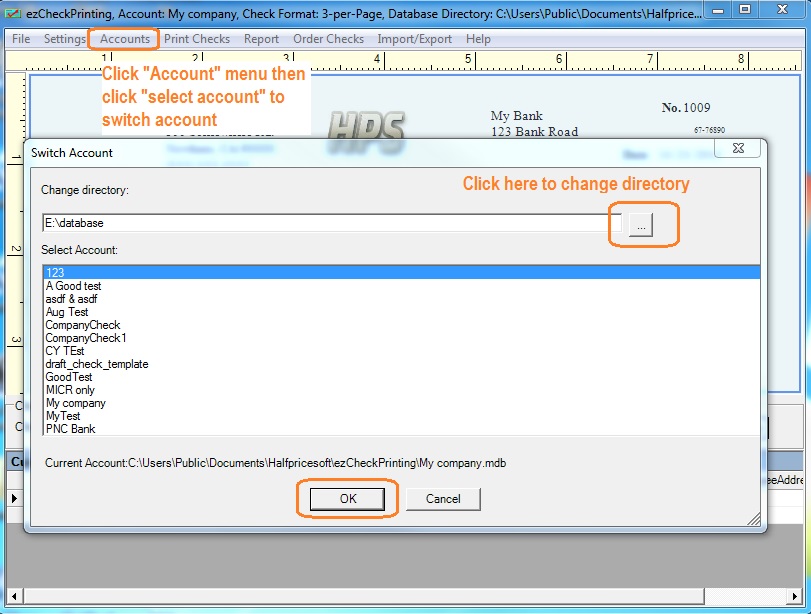811x614 pixels.
Task: Click the browse directory '...' button
Action: tap(641, 226)
